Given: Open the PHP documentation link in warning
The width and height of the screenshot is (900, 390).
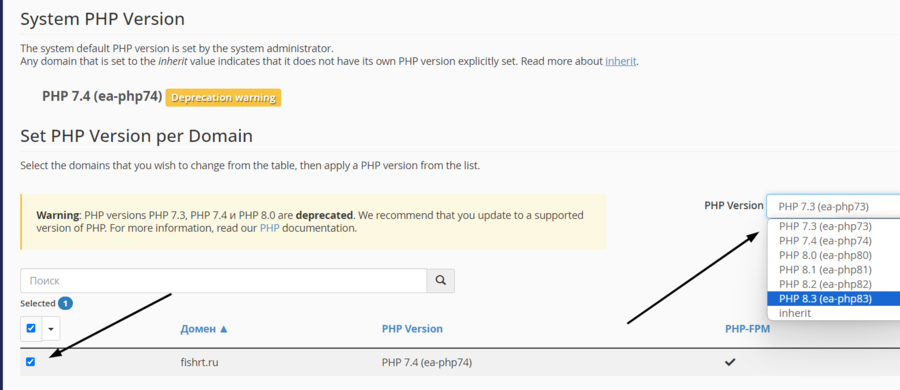Looking at the screenshot, I should point(270,228).
